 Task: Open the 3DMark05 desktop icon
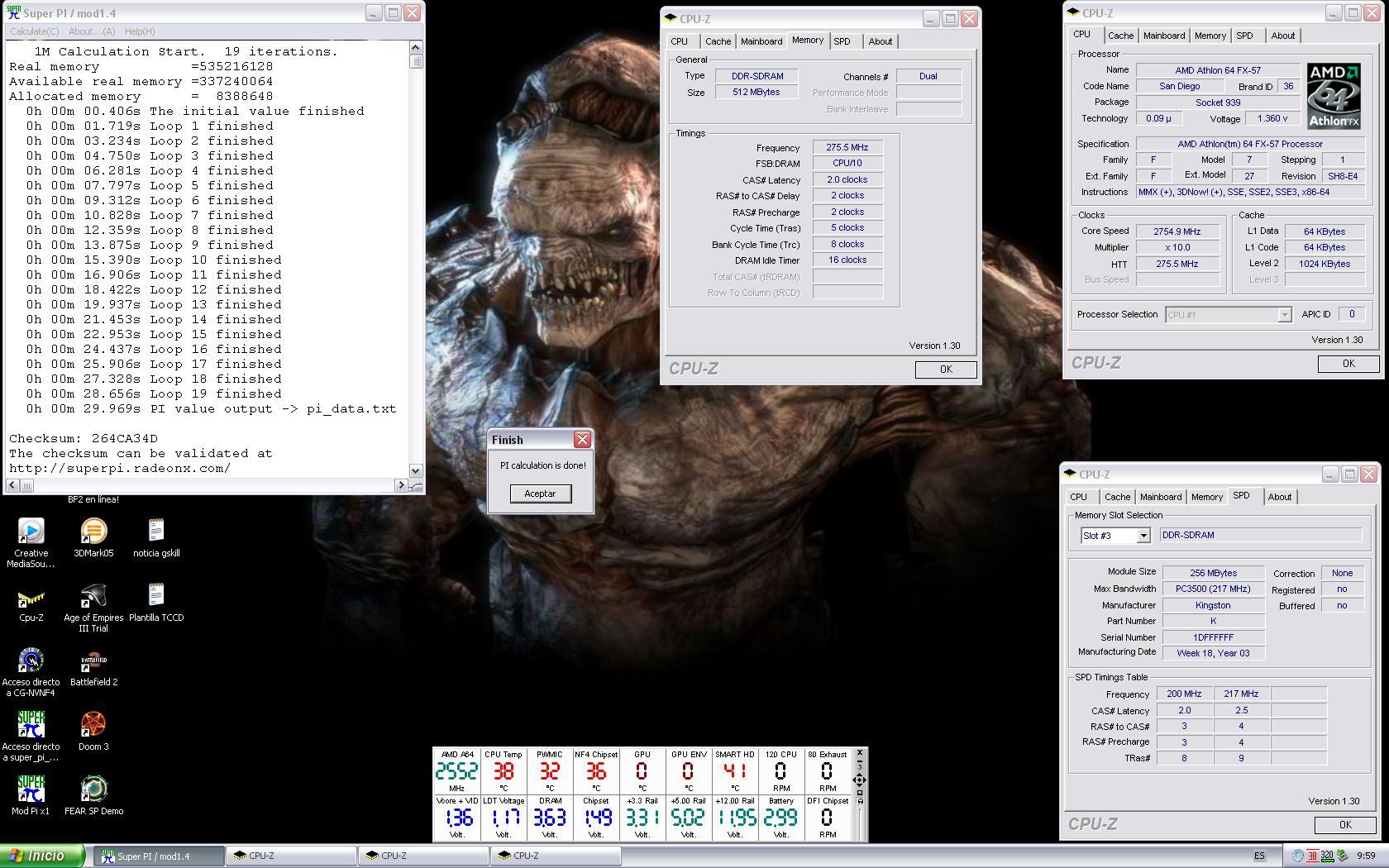pyautogui.click(x=93, y=532)
